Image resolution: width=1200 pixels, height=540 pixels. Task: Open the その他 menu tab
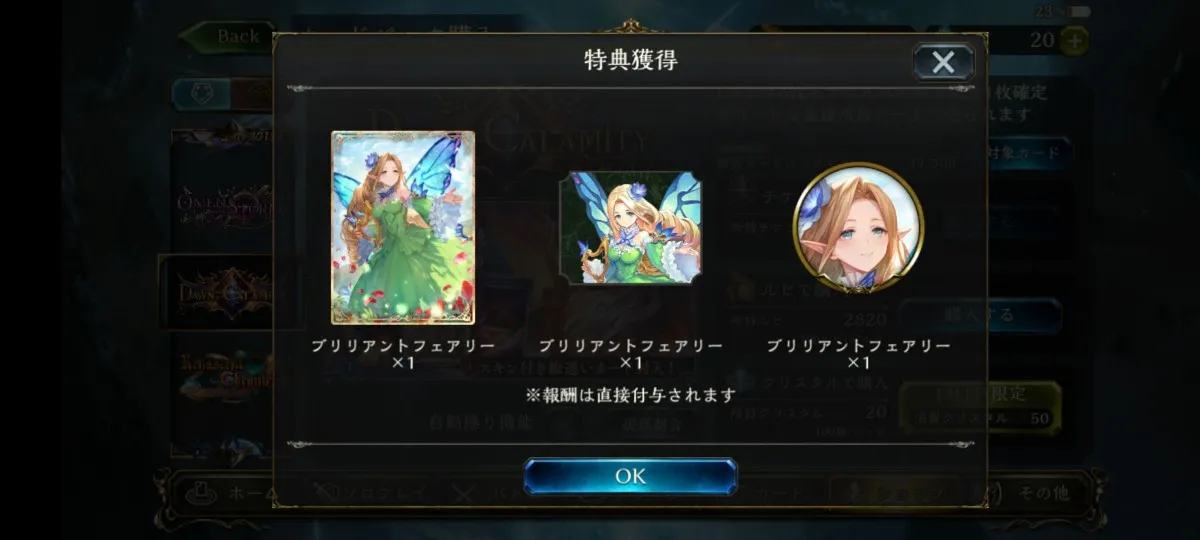pyautogui.click(x=1045, y=493)
